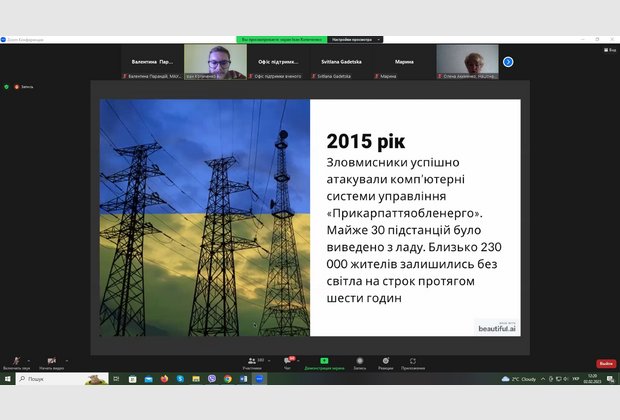Open the Reactions menu
This screenshot has height=420, width=620.
coord(385,360)
